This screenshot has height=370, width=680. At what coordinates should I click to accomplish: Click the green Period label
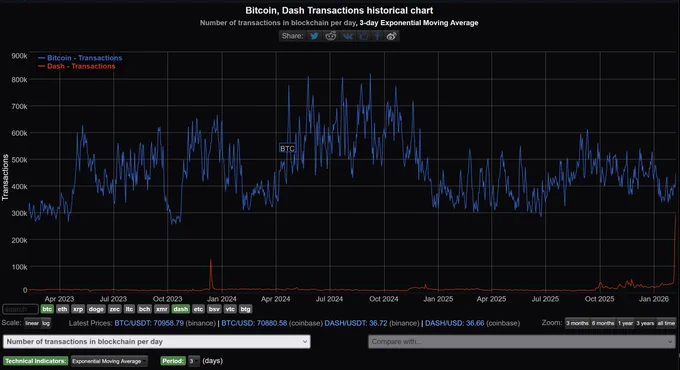pos(173,361)
